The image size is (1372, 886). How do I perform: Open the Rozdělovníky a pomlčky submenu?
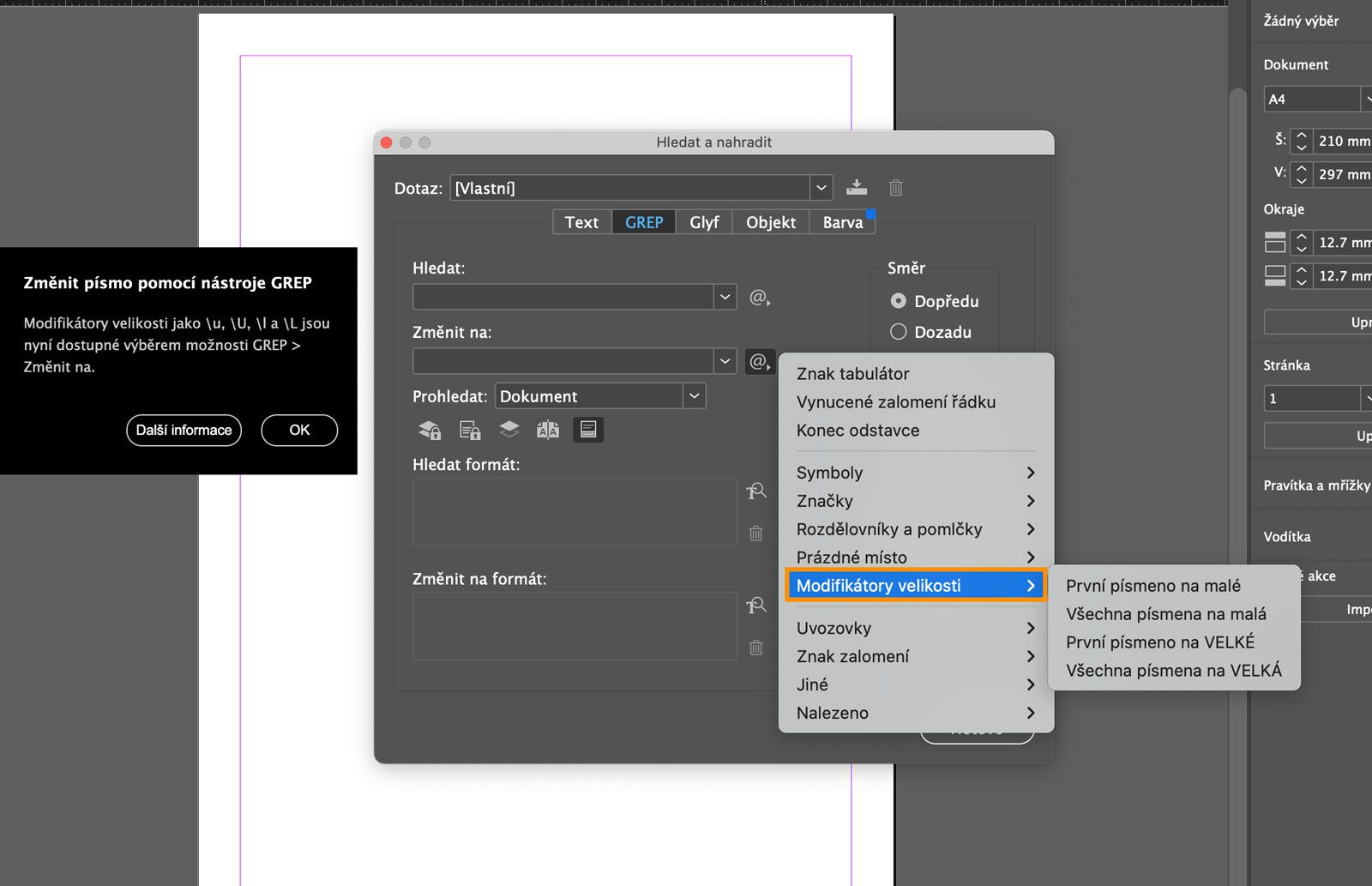click(x=916, y=529)
